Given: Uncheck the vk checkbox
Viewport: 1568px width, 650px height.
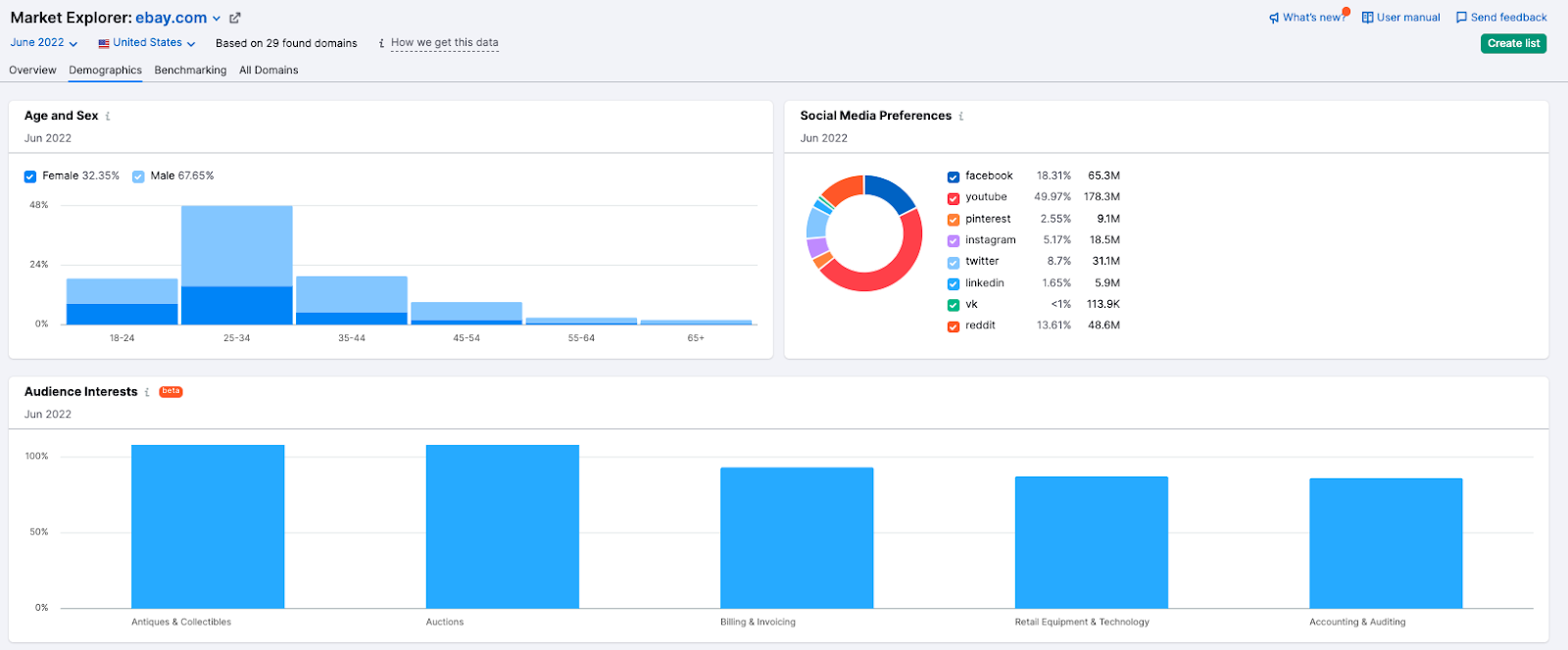Looking at the screenshot, I should coord(954,305).
